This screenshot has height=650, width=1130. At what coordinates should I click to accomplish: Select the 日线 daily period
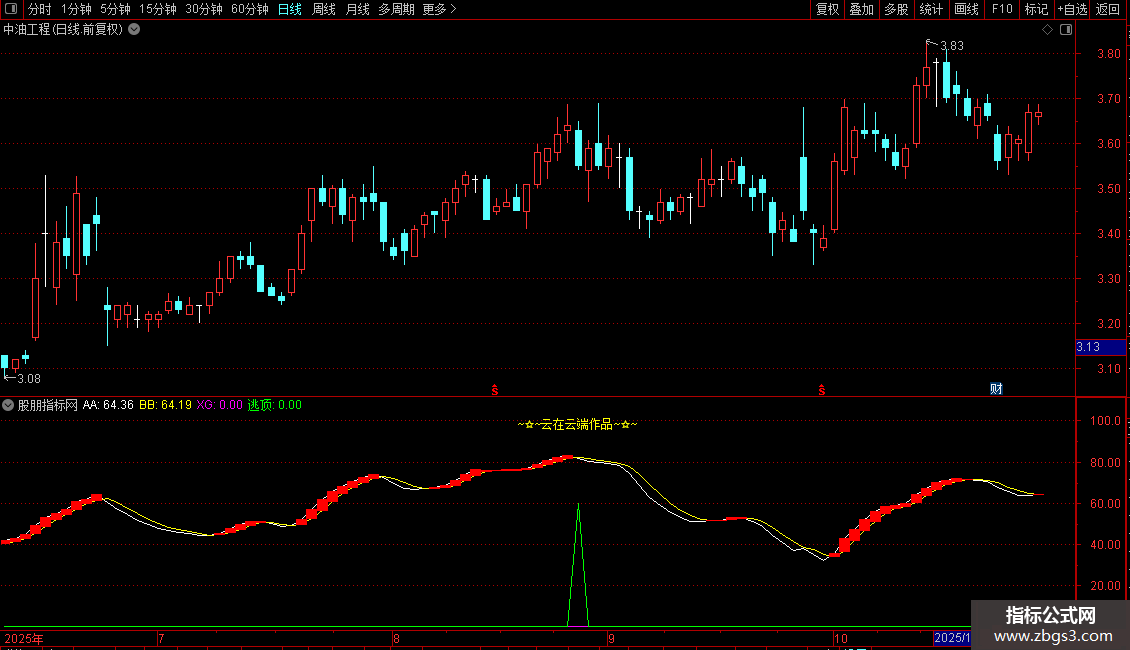tap(290, 9)
